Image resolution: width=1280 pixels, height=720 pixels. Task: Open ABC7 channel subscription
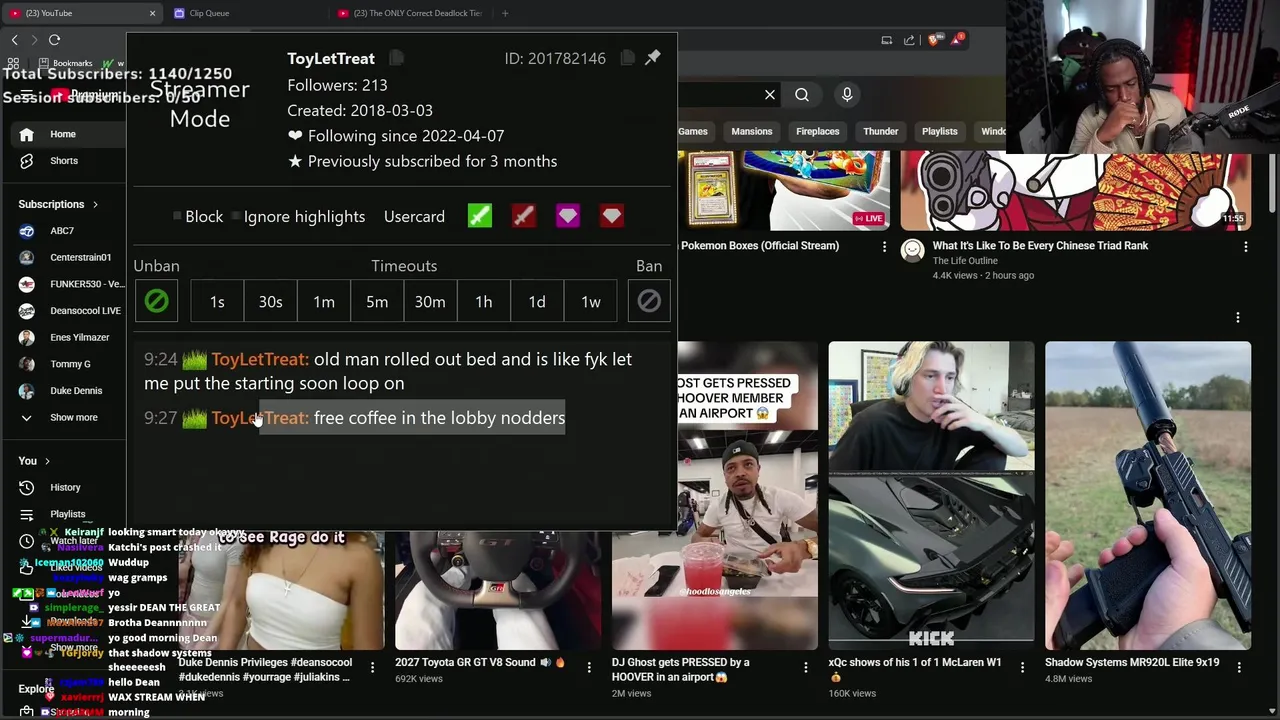point(62,231)
